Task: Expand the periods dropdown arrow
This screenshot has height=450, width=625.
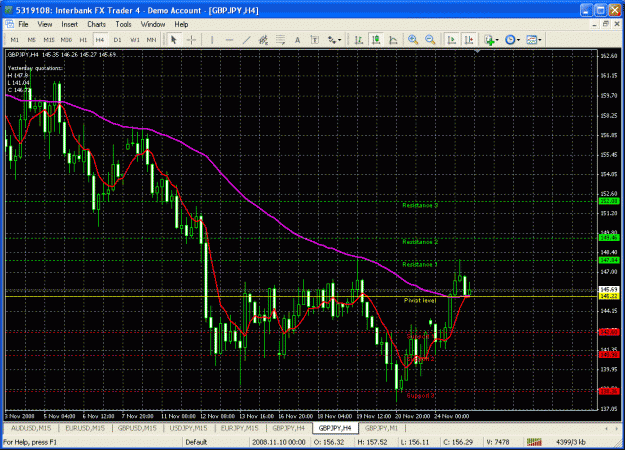Action: pos(518,40)
